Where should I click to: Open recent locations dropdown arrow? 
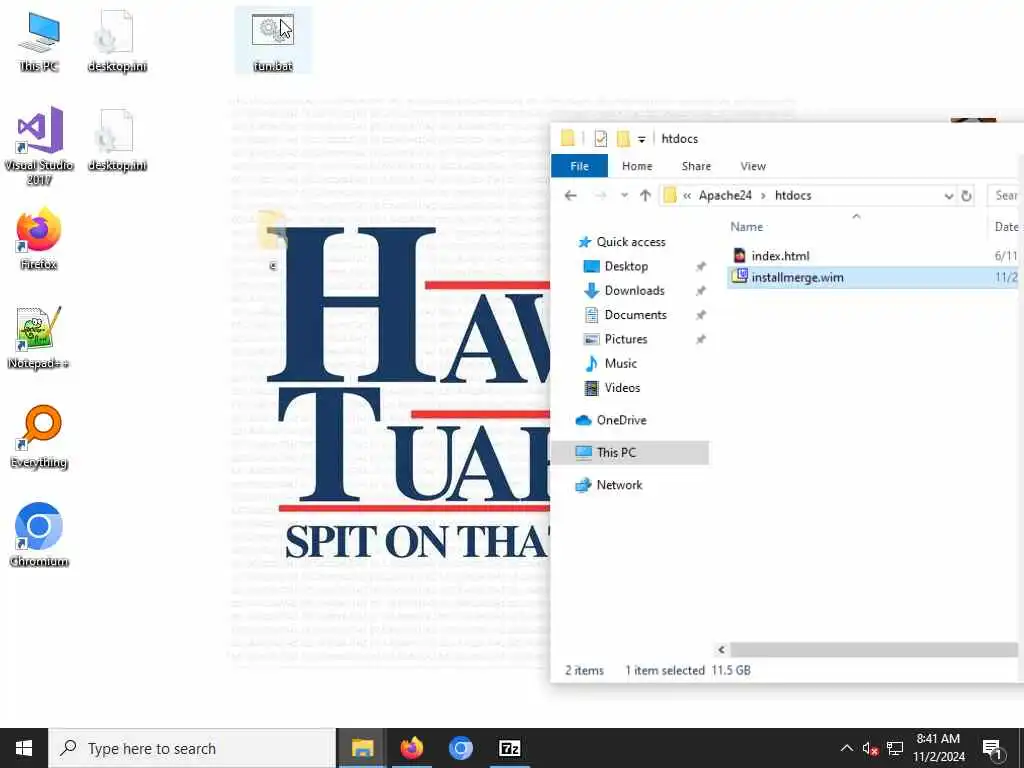[624, 195]
